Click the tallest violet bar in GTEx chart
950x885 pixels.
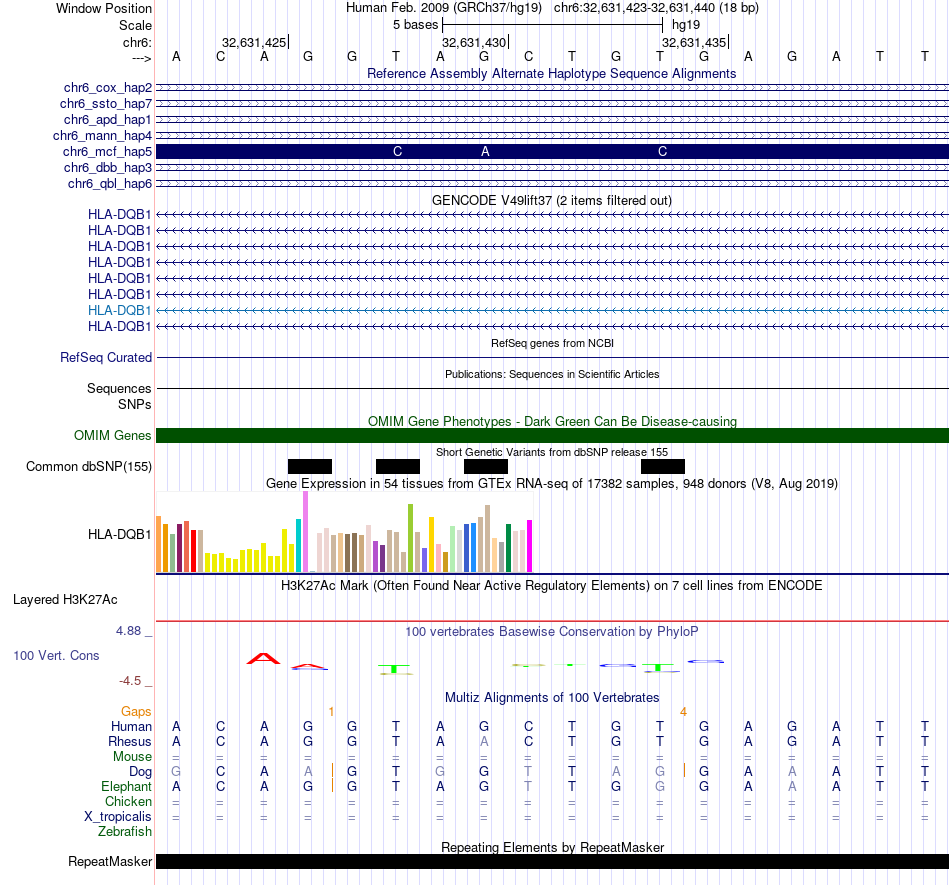[x=305, y=531]
